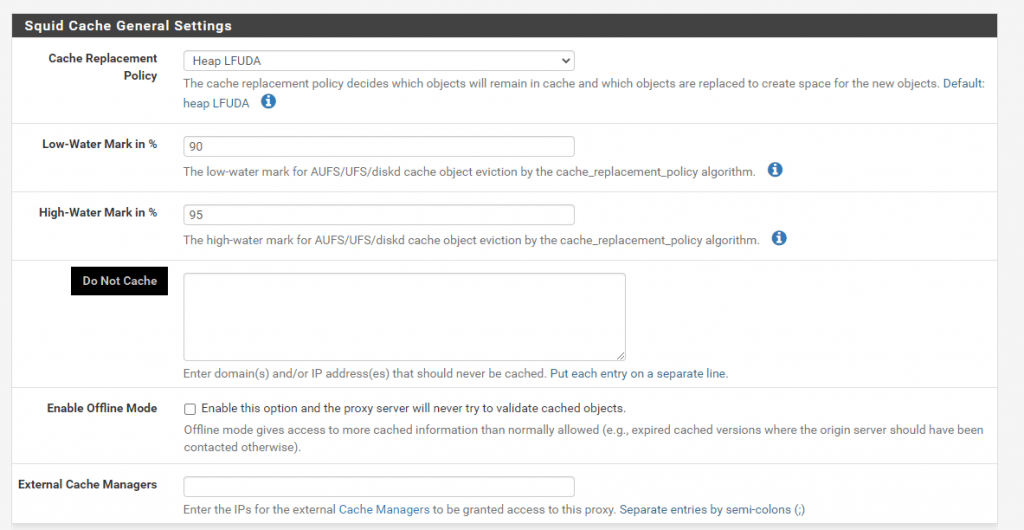The width and height of the screenshot is (1024, 530).
Task: Click the Squid Cache General Settings header
Action: tap(128, 26)
